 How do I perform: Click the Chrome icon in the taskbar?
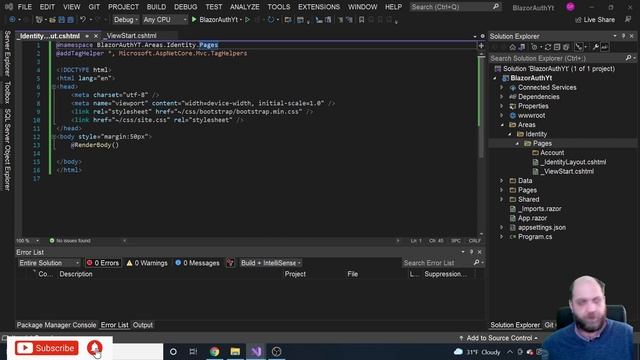click(214, 351)
